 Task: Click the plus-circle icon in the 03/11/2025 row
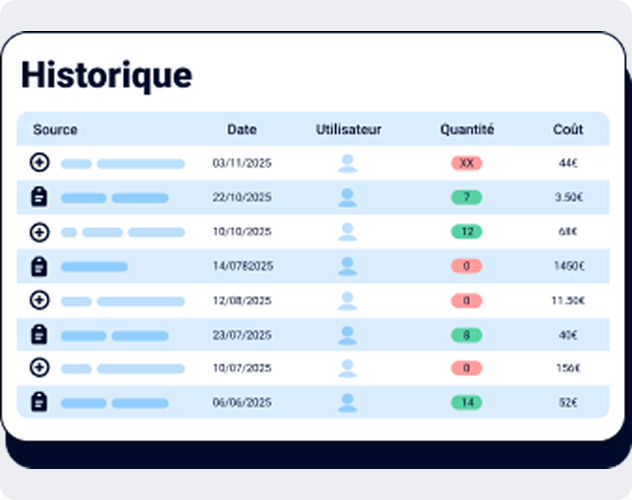click(40, 163)
